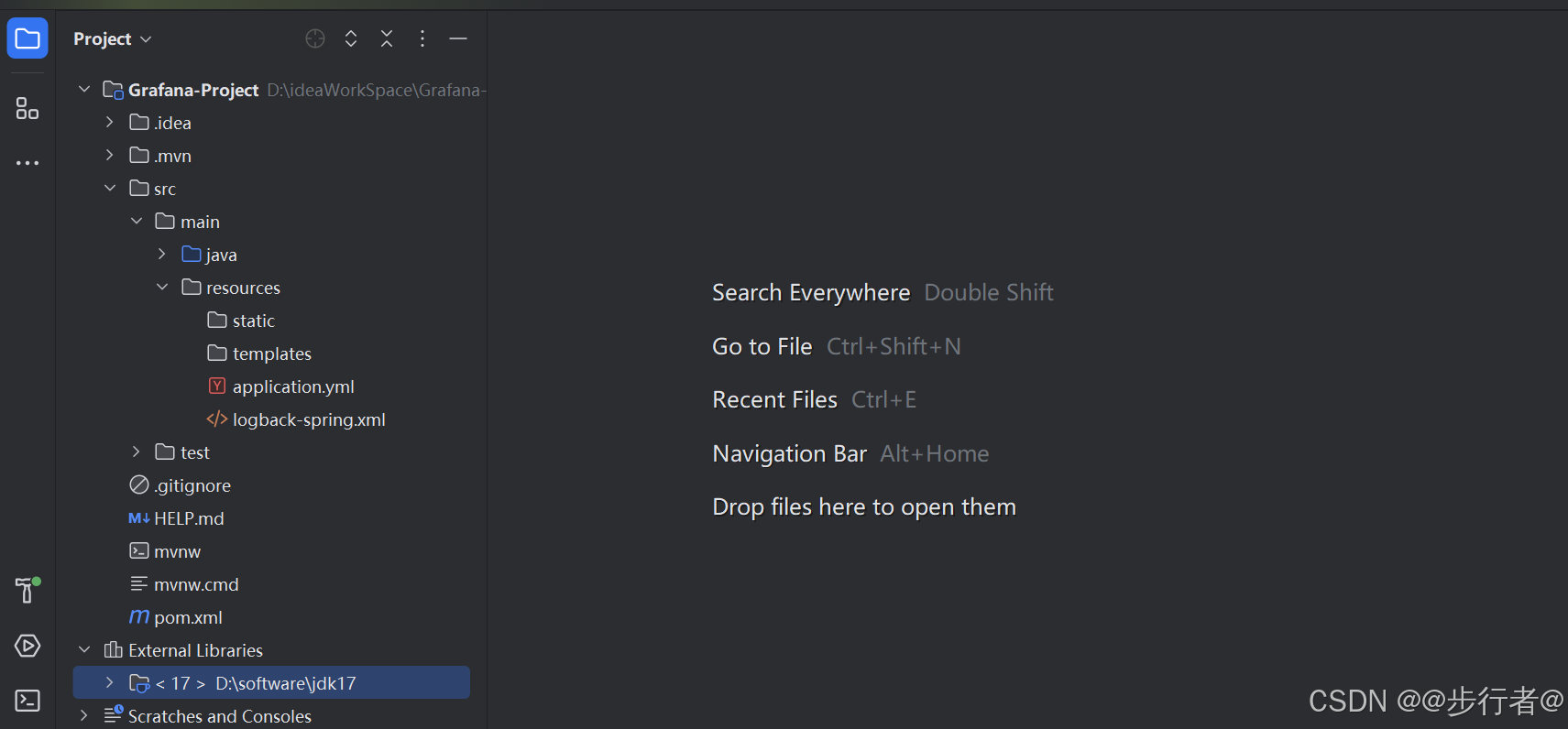The width and height of the screenshot is (1568, 729).
Task: Collapse the src folder chevron
Action: pyautogui.click(x=110, y=188)
